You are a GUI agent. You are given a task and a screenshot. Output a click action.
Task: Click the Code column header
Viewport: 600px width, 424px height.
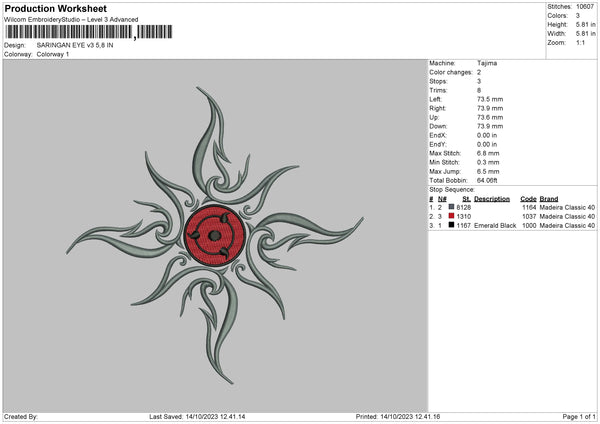click(528, 199)
